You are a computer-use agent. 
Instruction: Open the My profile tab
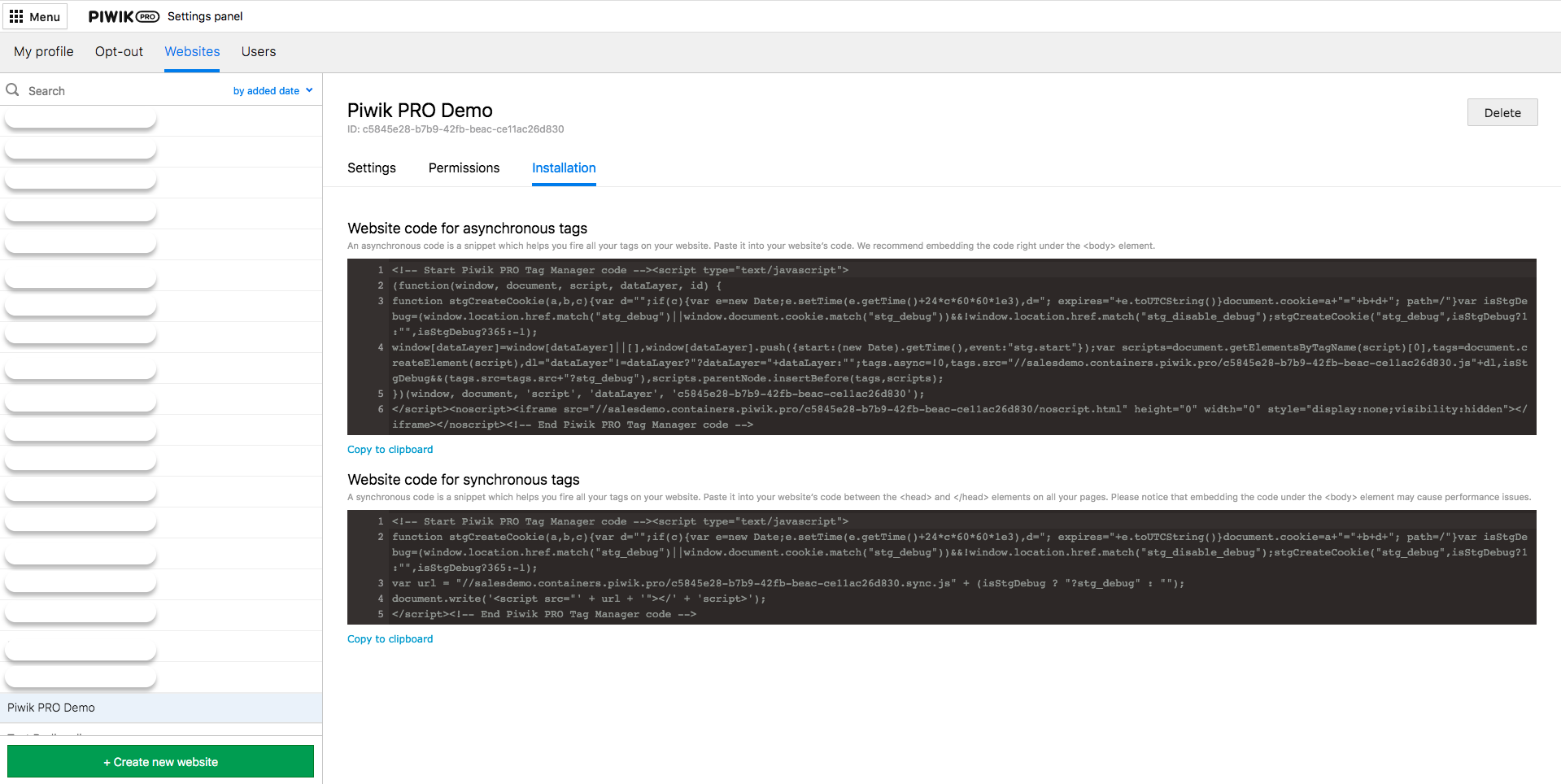pos(44,51)
